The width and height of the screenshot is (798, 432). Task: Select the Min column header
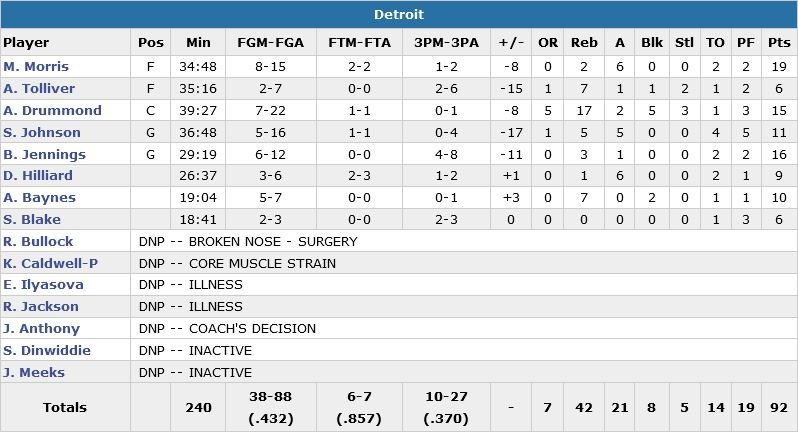click(x=198, y=43)
